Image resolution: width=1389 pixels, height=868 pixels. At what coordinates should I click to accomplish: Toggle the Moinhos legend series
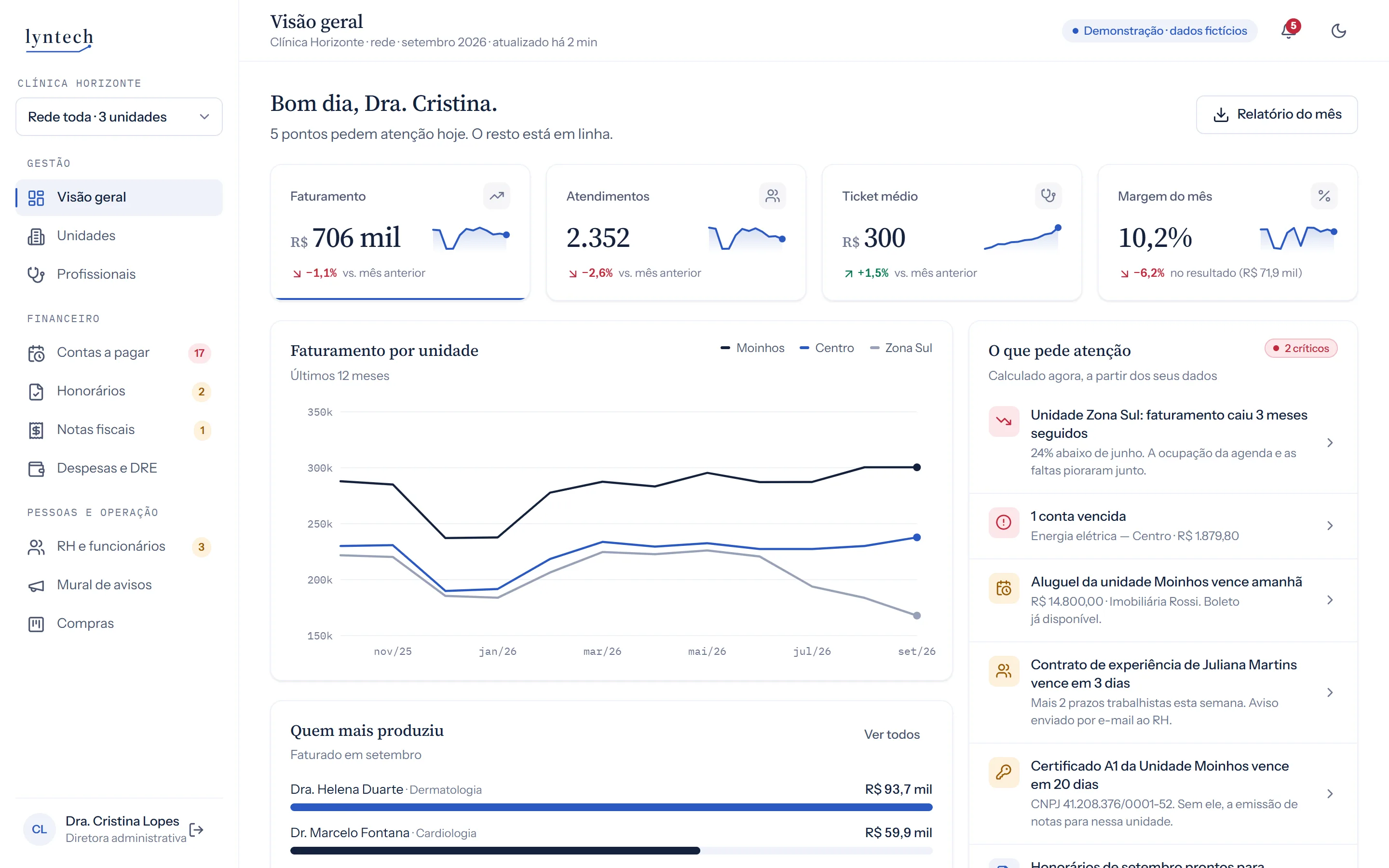coord(752,348)
